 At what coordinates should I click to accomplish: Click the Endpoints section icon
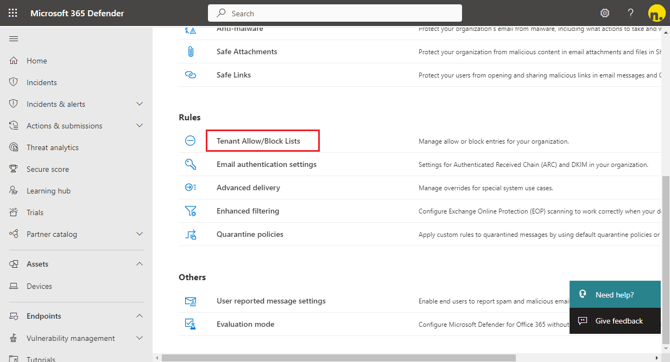click(x=14, y=316)
